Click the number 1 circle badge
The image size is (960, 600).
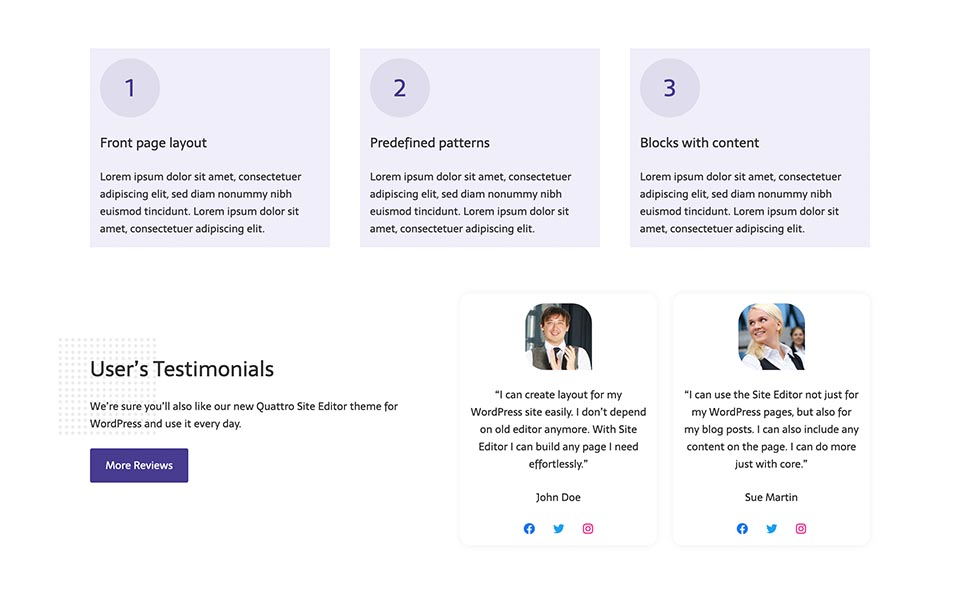[x=130, y=88]
